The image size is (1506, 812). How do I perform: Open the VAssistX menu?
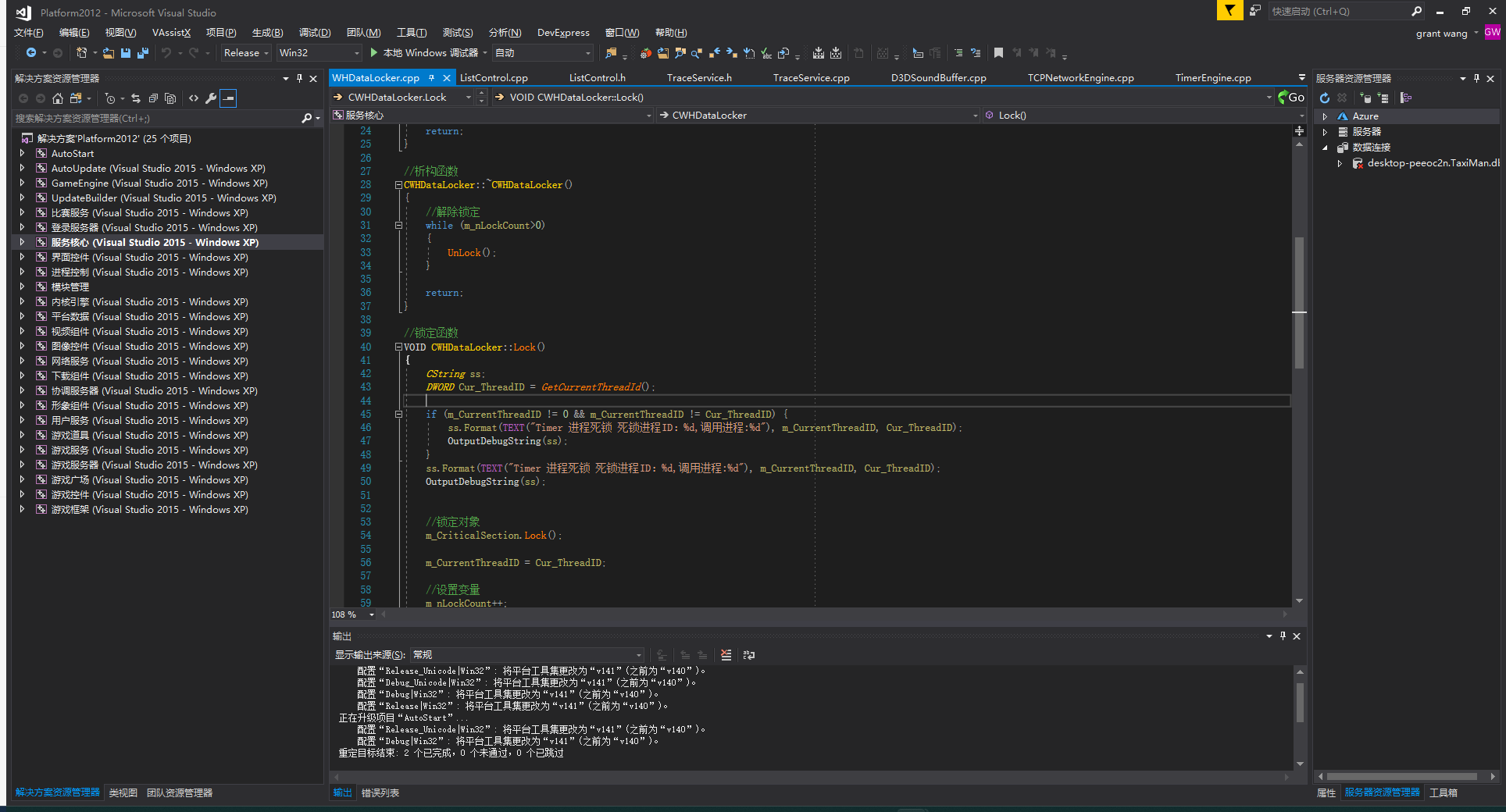(x=171, y=33)
